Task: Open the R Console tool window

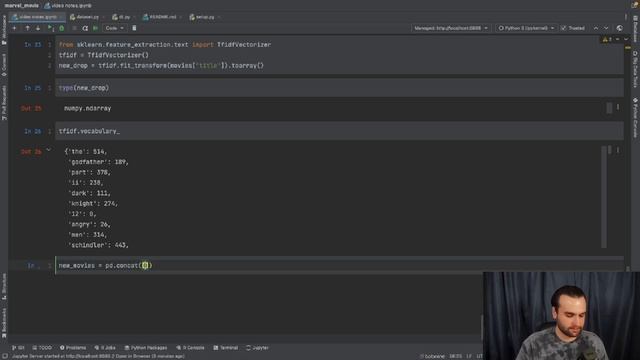Action: (190, 348)
